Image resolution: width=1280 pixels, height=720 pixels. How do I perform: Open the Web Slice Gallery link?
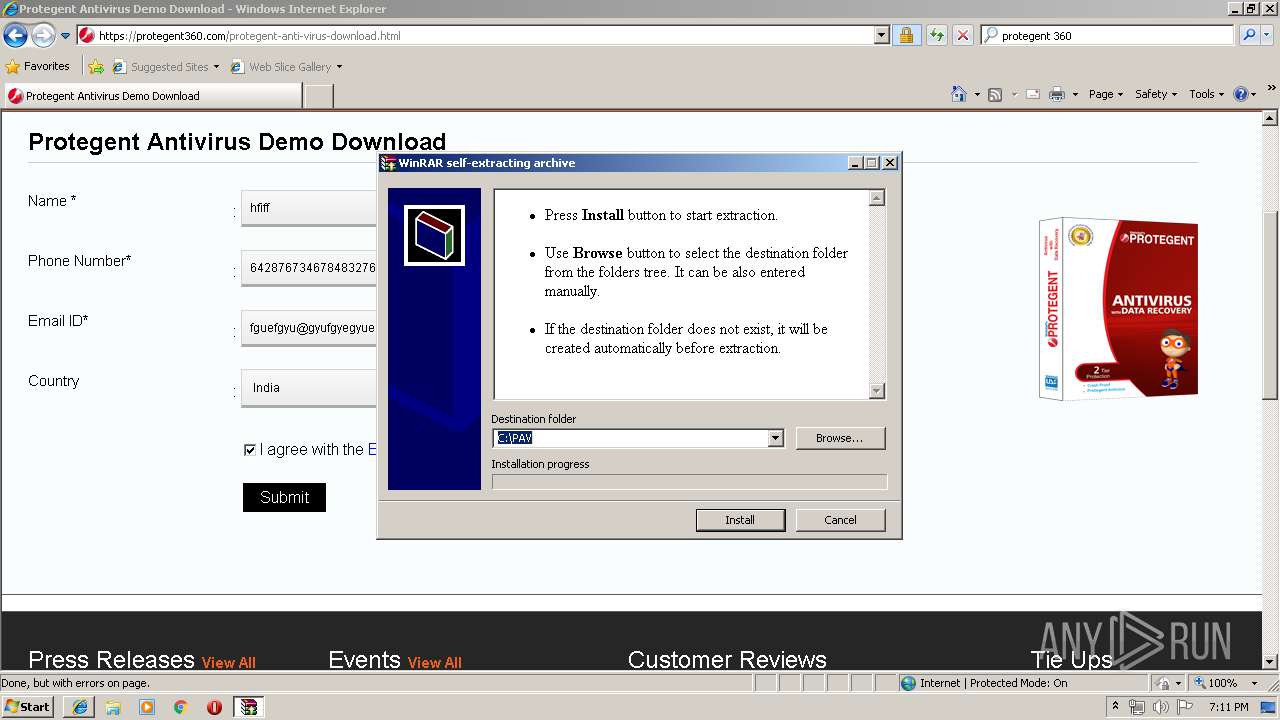coord(286,67)
